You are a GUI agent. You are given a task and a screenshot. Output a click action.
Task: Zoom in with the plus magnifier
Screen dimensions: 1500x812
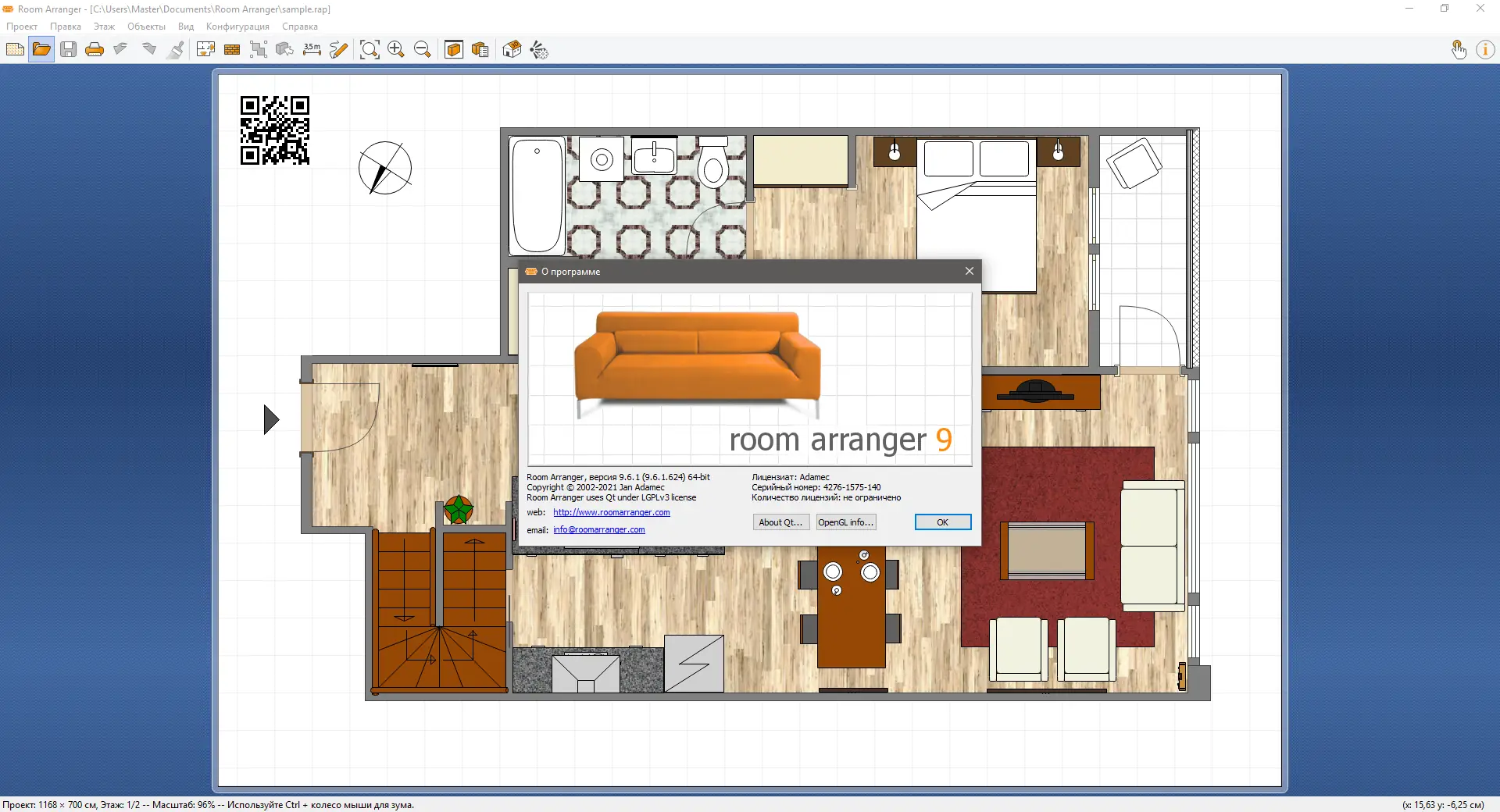point(396,50)
